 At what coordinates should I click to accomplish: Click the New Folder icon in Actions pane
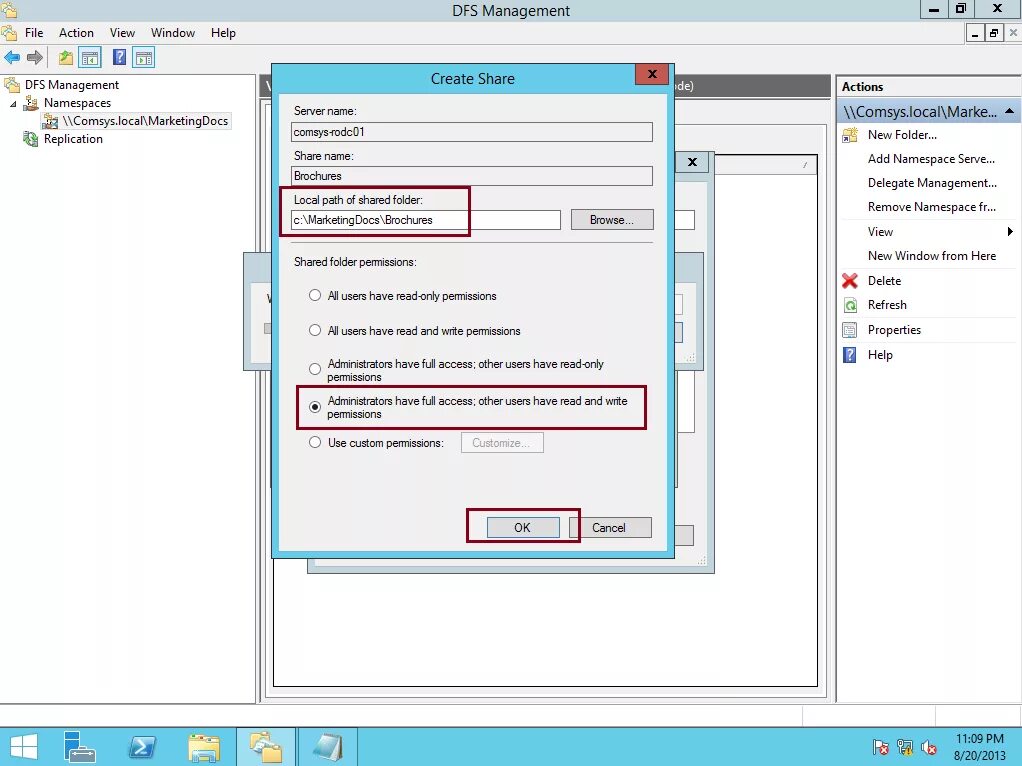click(x=850, y=135)
